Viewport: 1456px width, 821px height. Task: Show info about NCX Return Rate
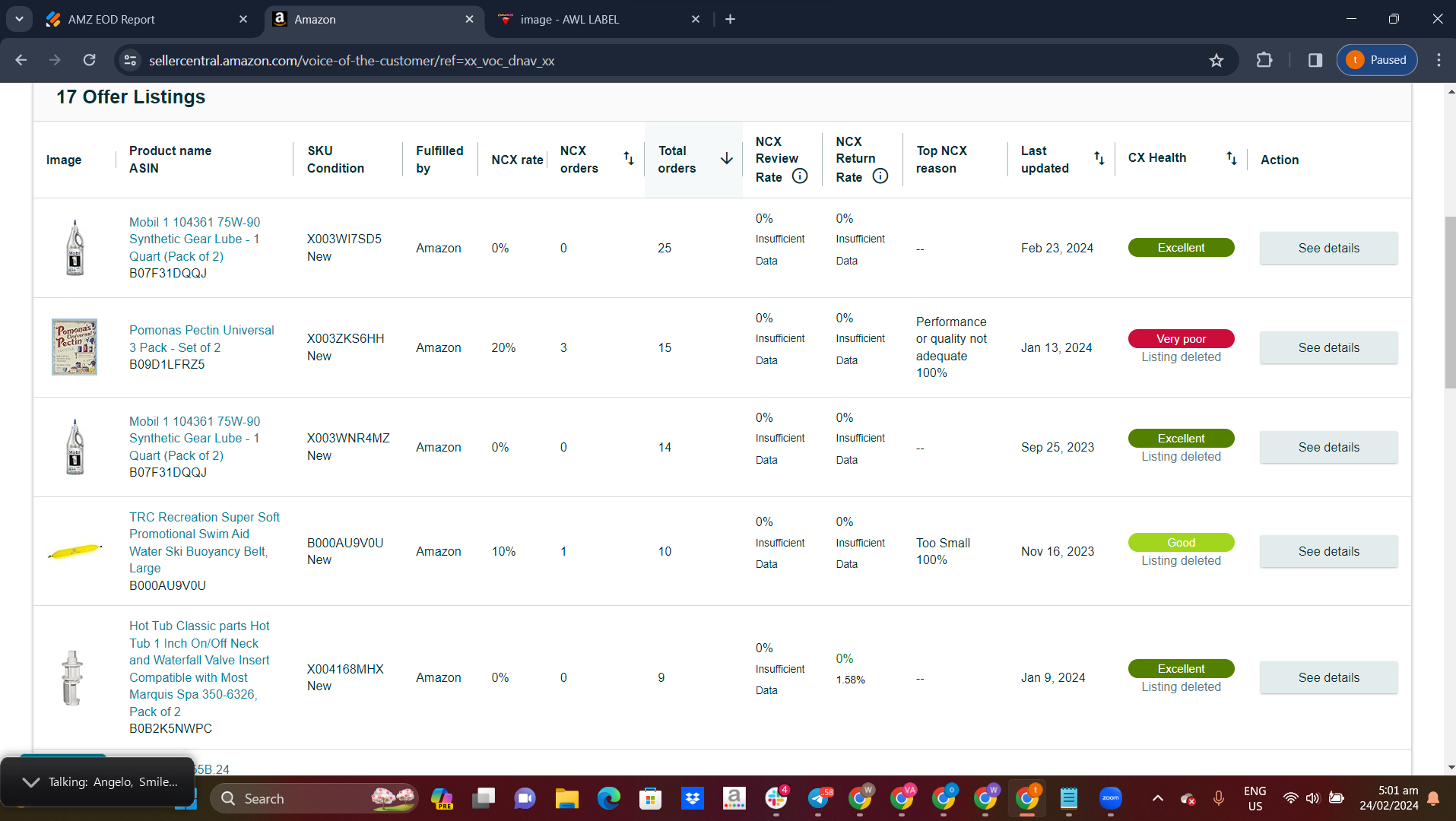point(880,176)
